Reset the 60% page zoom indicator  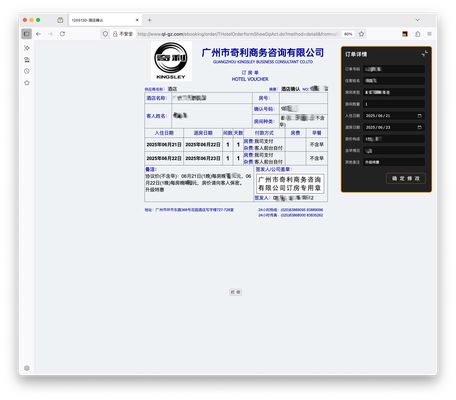click(348, 34)
